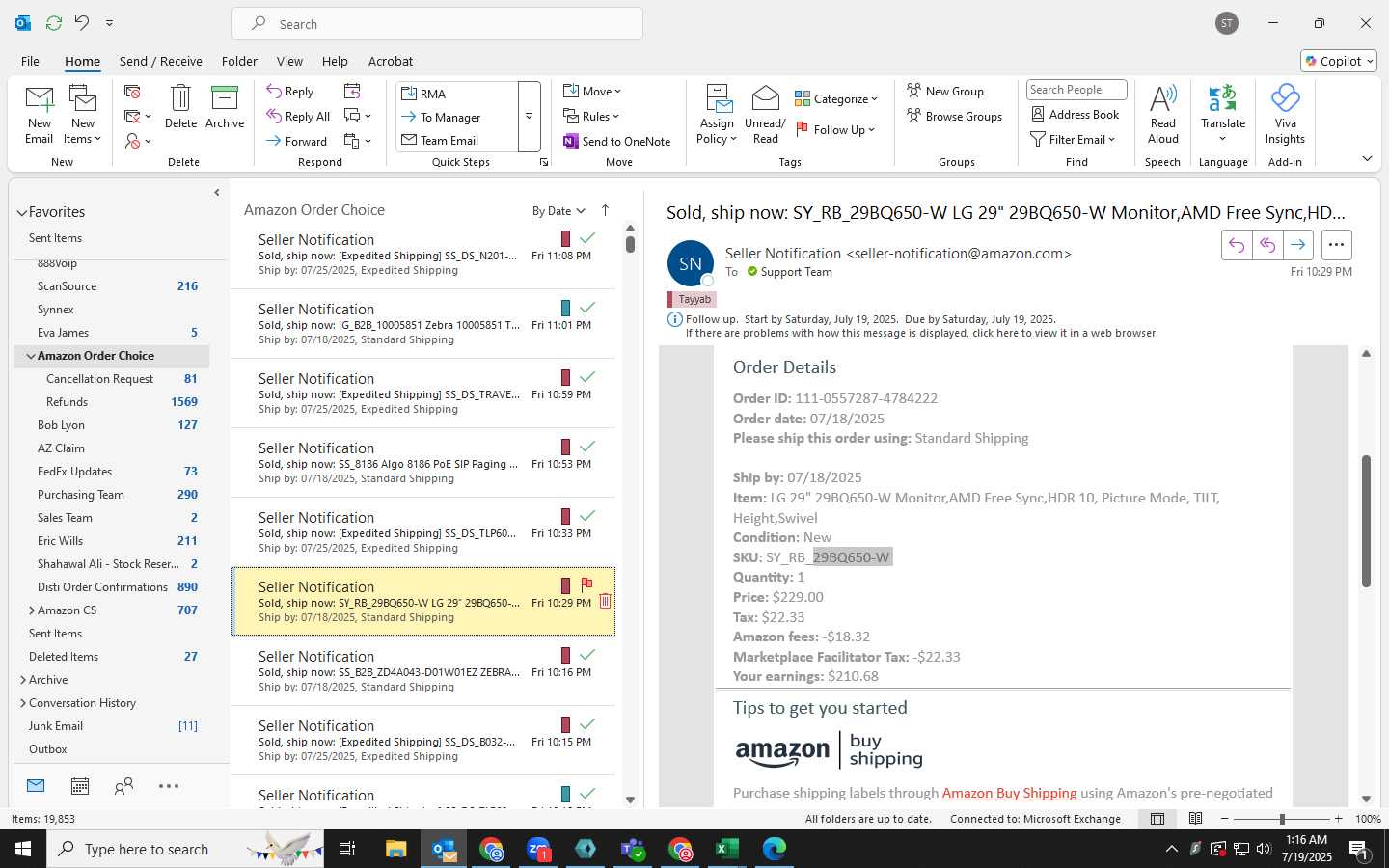Toggle complete checkmark on the Fri 11:01 PM message

click(x=586, y=307)
